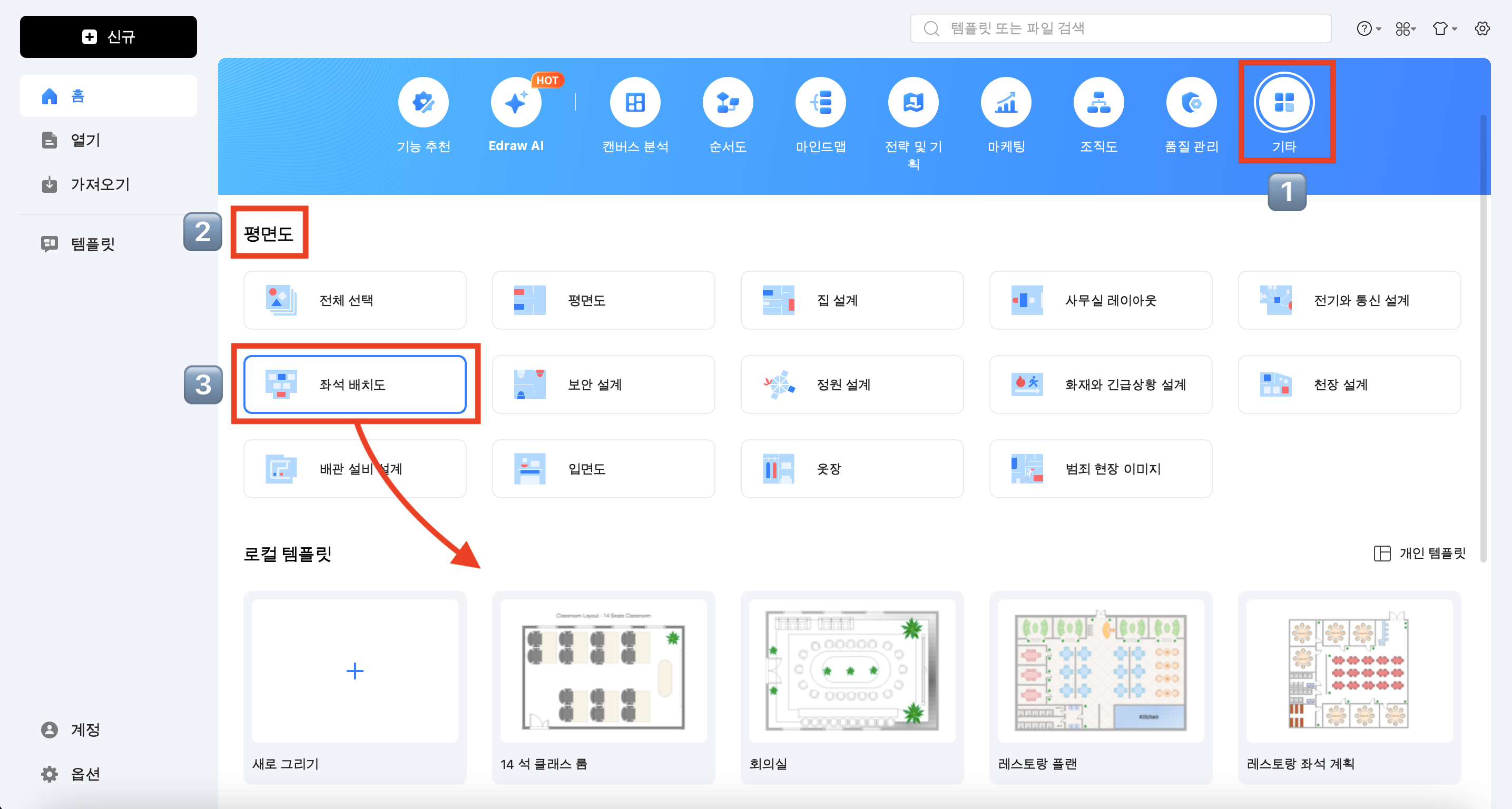The height and width of the screenshot is (809, 1512).
Task: Click the 새로 그리기 blank drawing thumbnail
Action: 355,671
